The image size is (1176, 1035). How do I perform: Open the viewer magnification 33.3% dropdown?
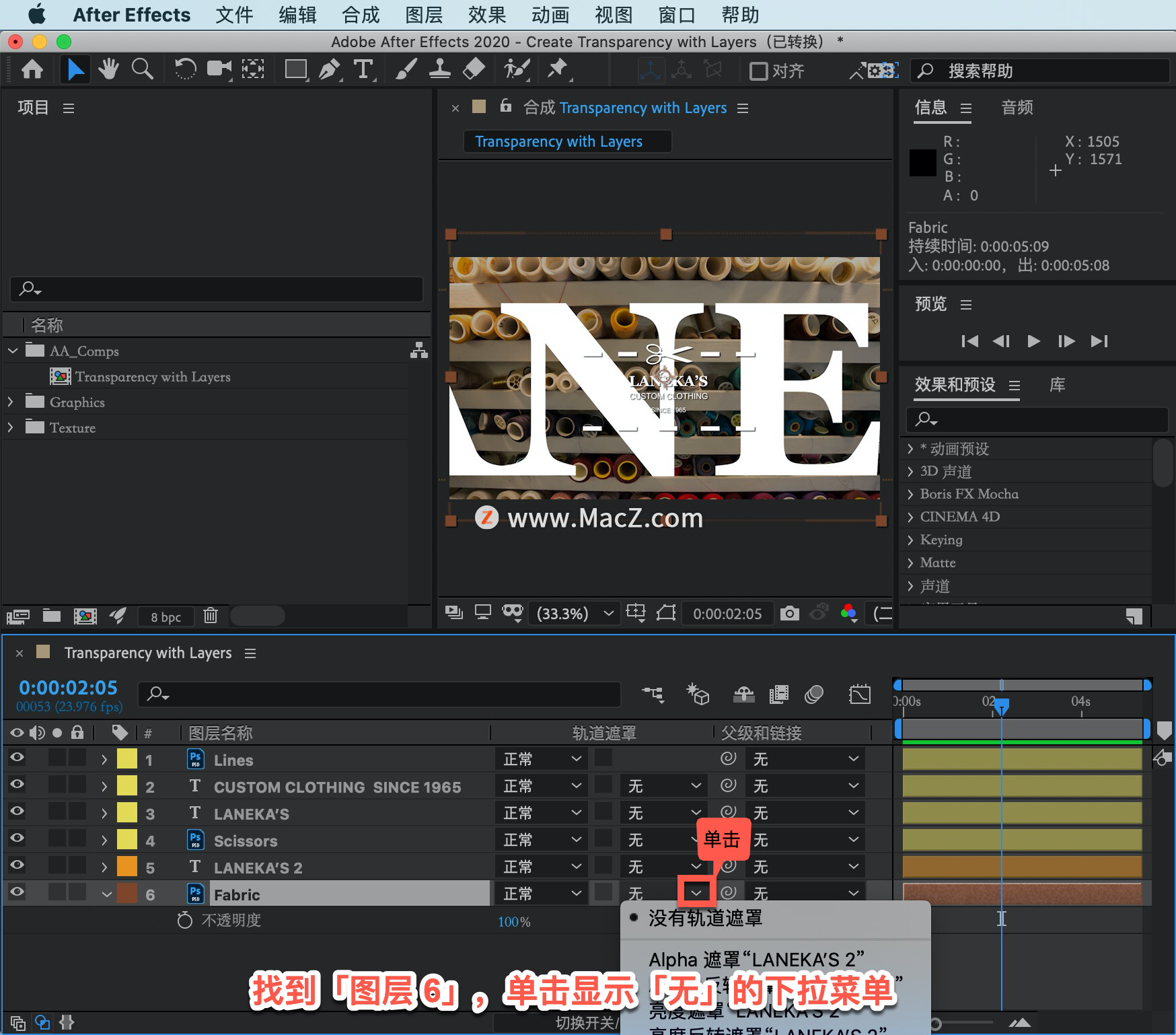[x=575, y=613]
